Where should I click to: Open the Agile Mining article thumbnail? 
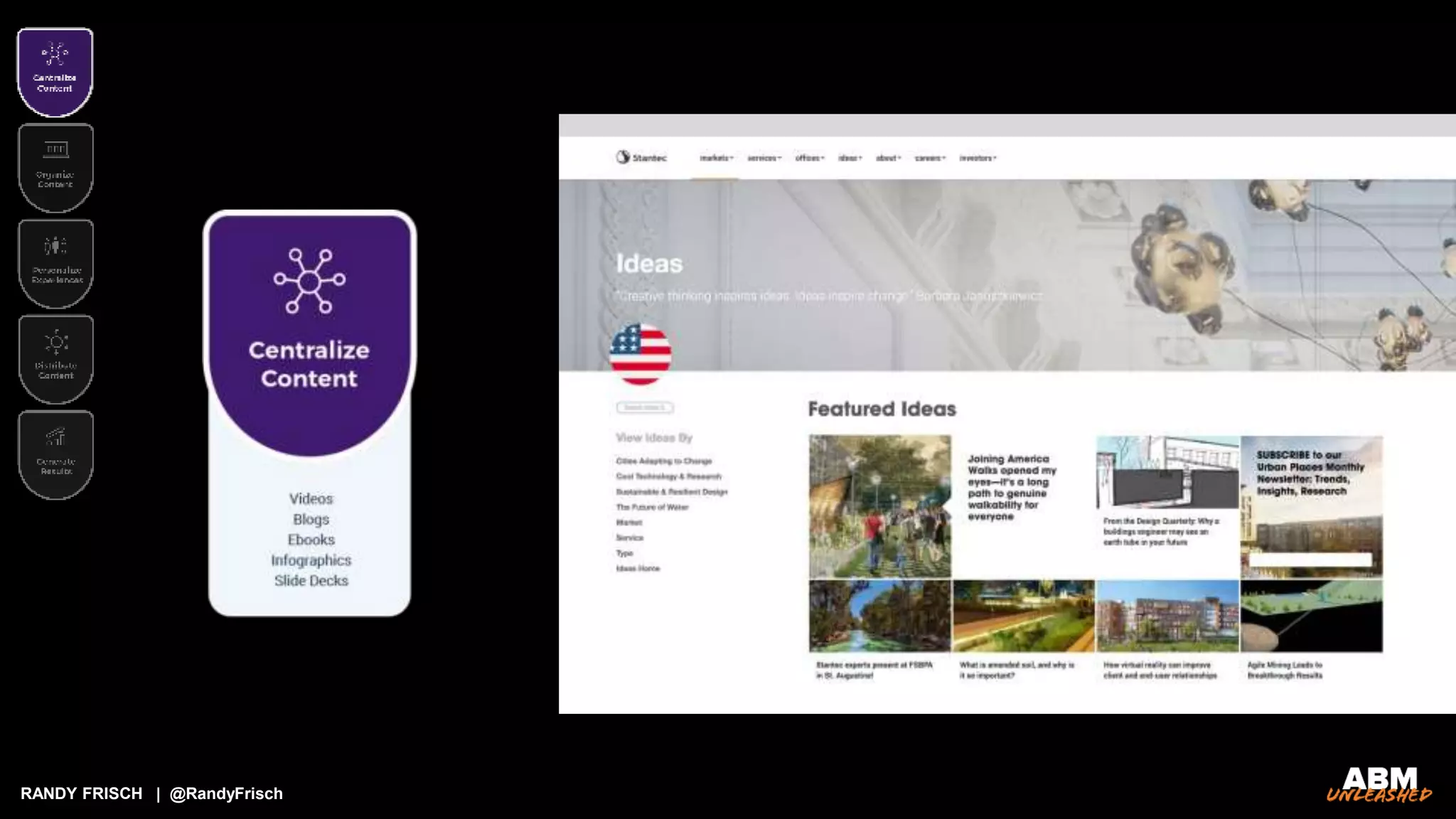1311,616
